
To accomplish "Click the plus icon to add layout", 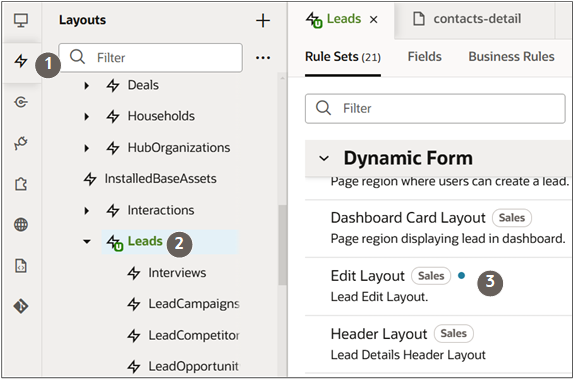I will [263, 21].
